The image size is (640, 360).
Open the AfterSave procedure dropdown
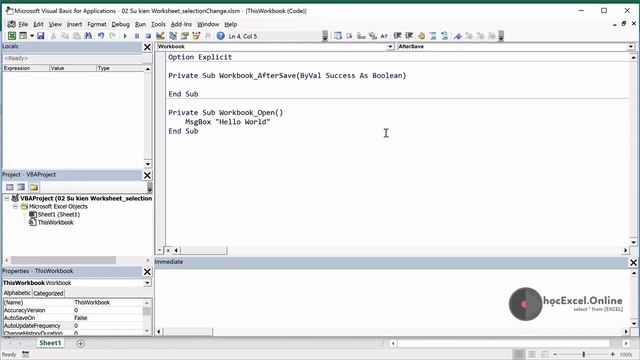click(631, 47)
